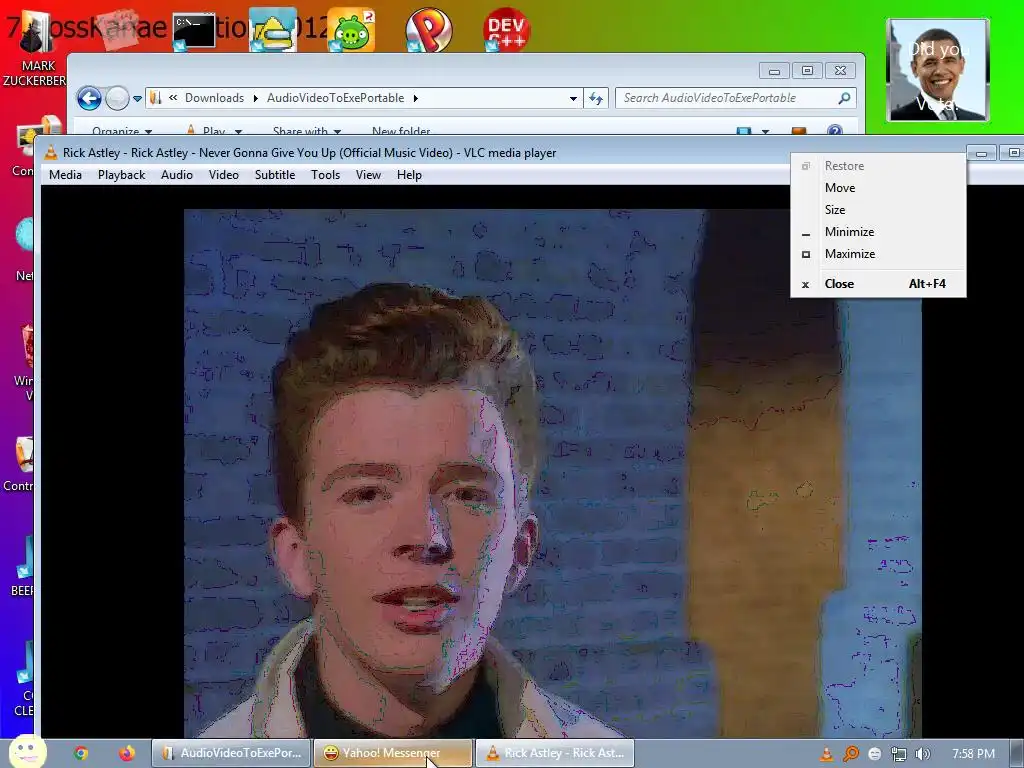
Task: Click the Show desktop strip beside the clock
Action: (1016, 754)
